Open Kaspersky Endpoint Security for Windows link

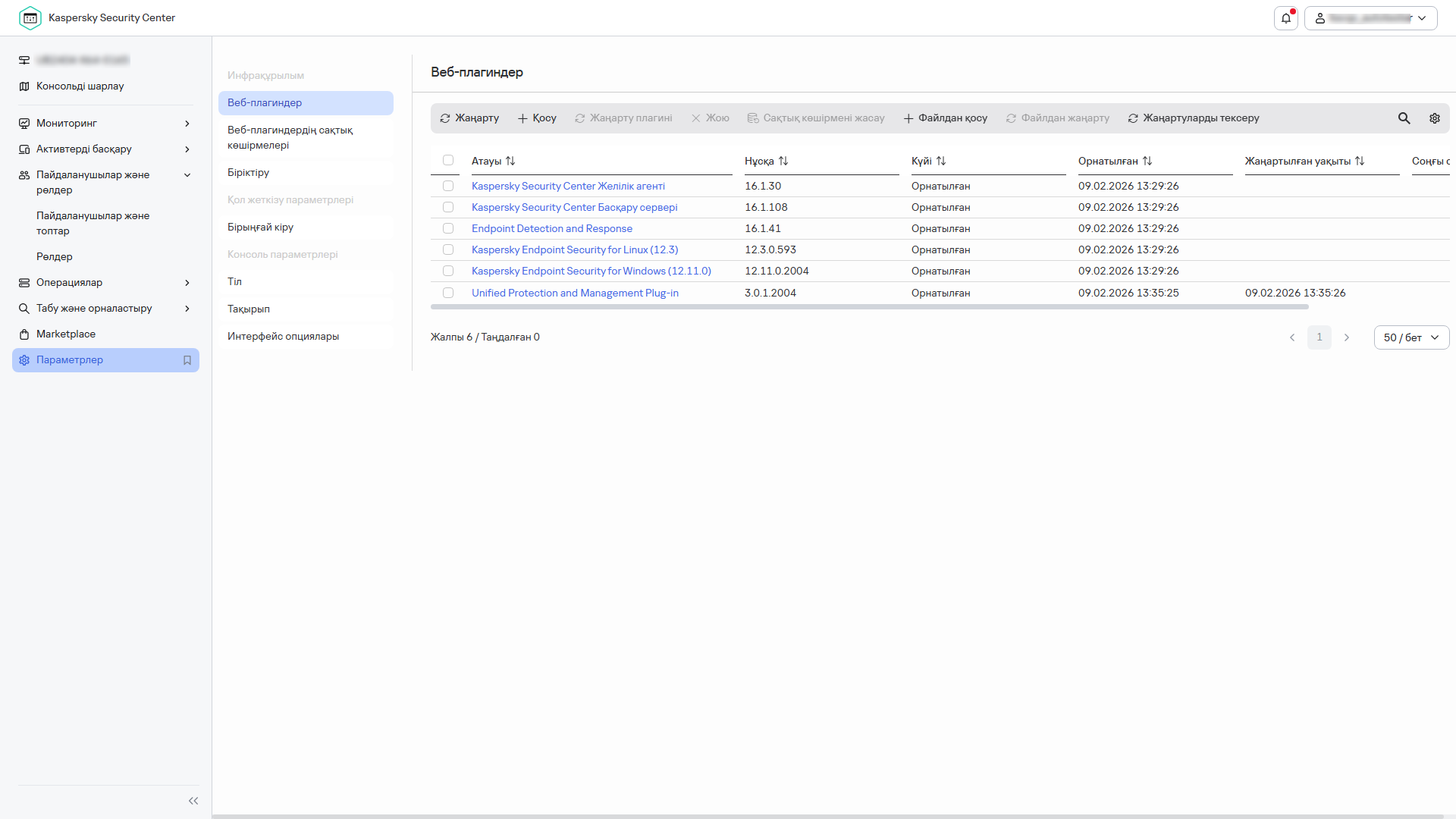click(591, 271)
